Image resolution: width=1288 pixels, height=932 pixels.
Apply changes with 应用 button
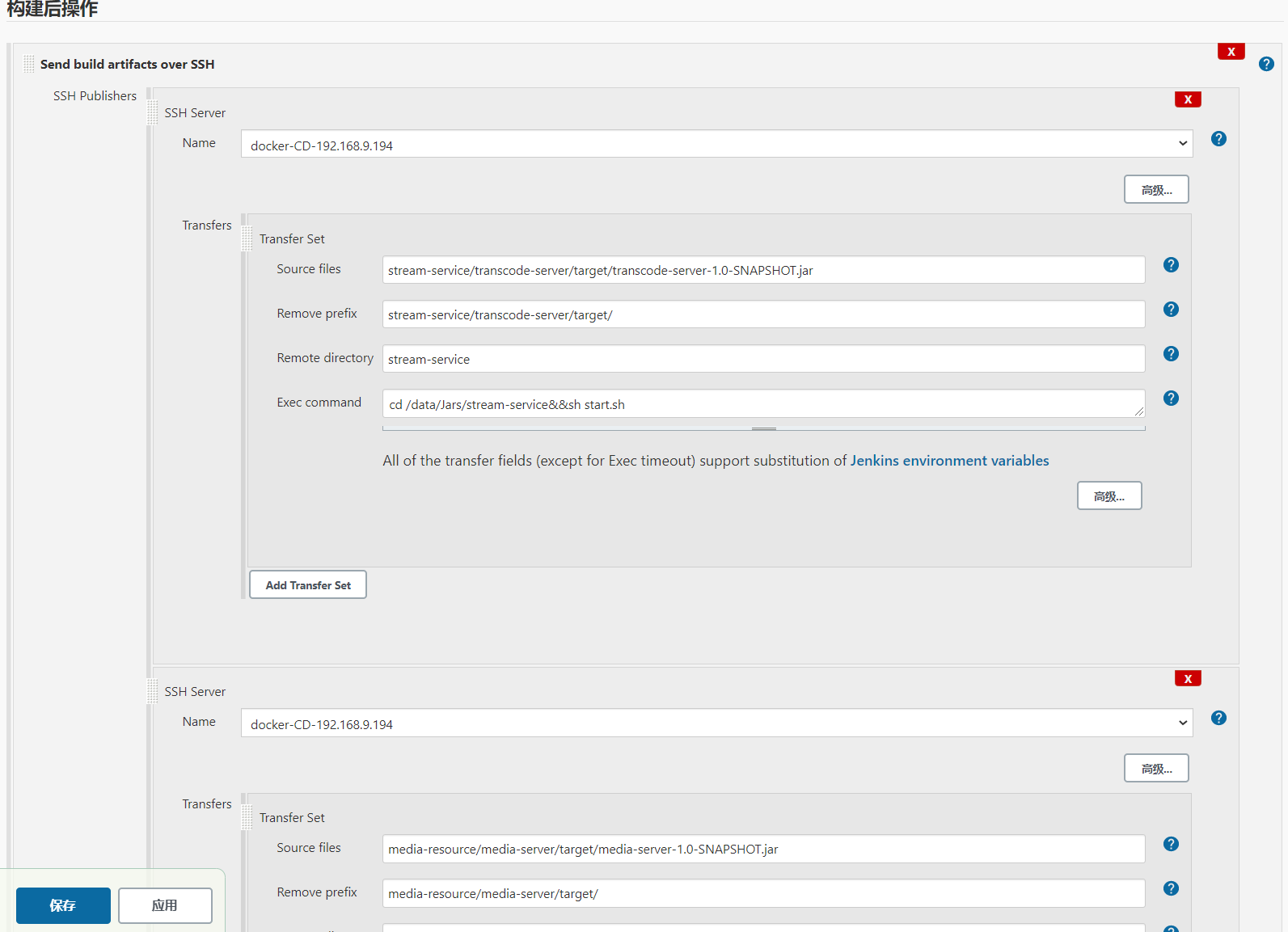pos(165,905)
